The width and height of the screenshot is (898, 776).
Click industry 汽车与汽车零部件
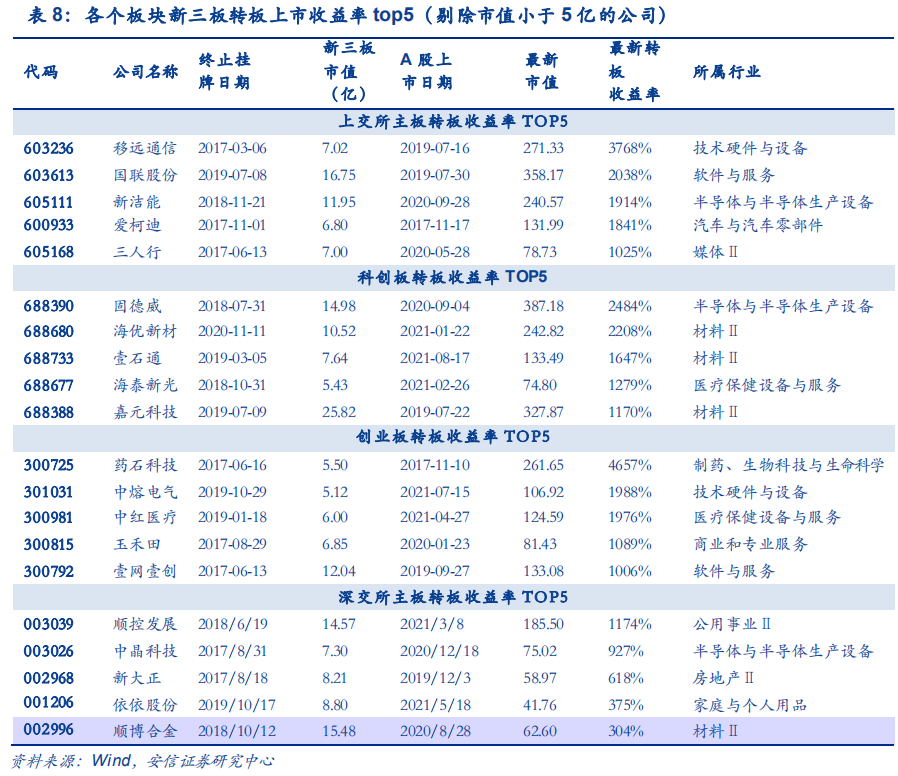click(758, 226)
